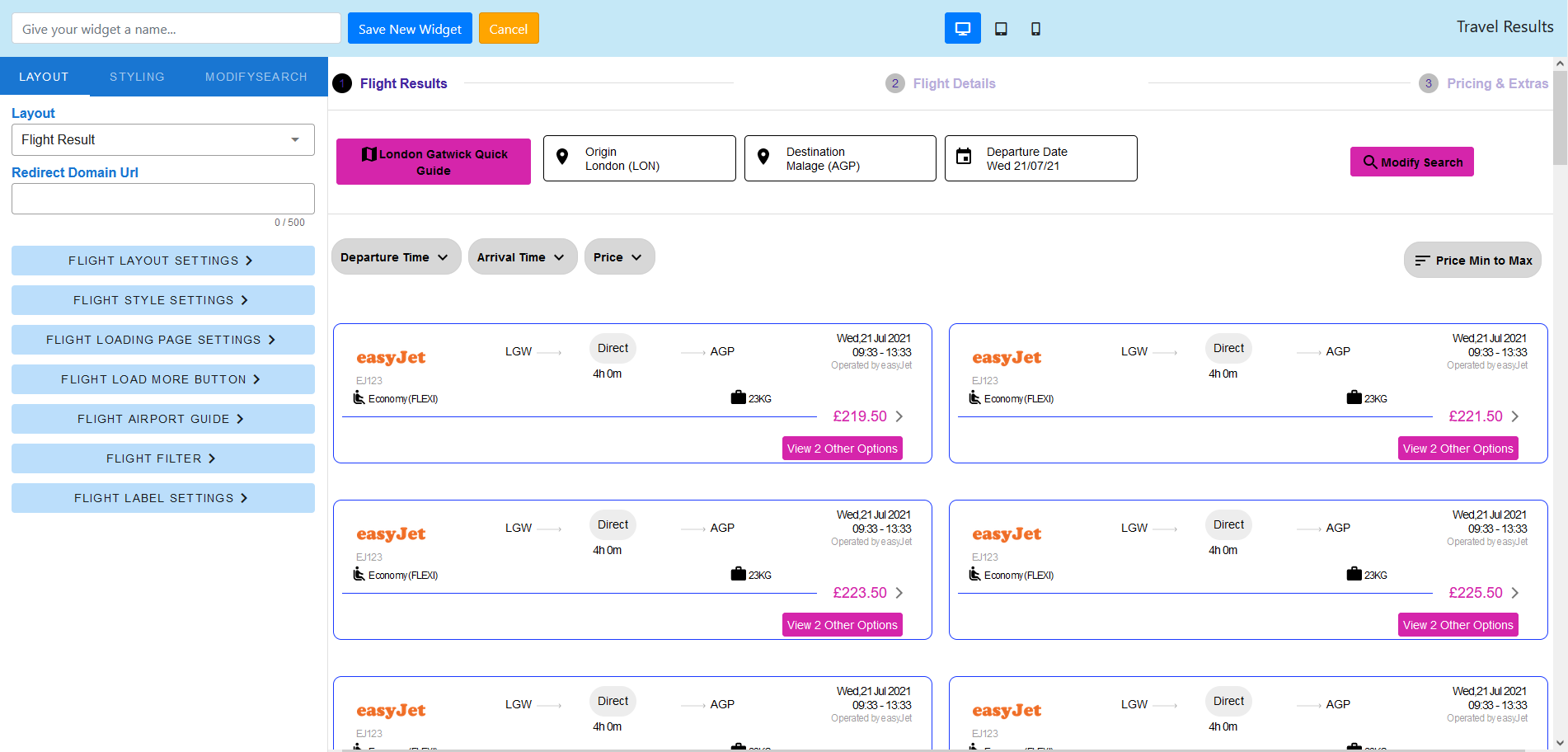Click the chevron beside the £219.50 price
The image size is (1568, 752).
899,416
